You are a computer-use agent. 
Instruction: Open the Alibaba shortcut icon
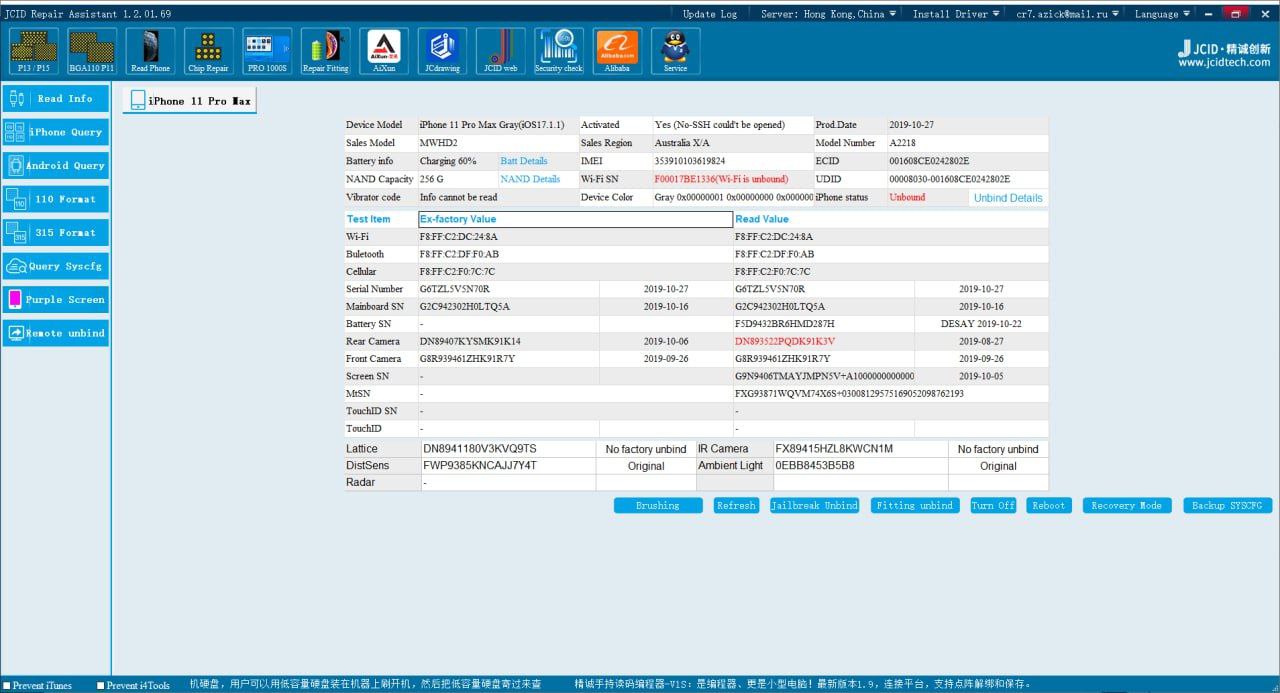click(617, 50)
